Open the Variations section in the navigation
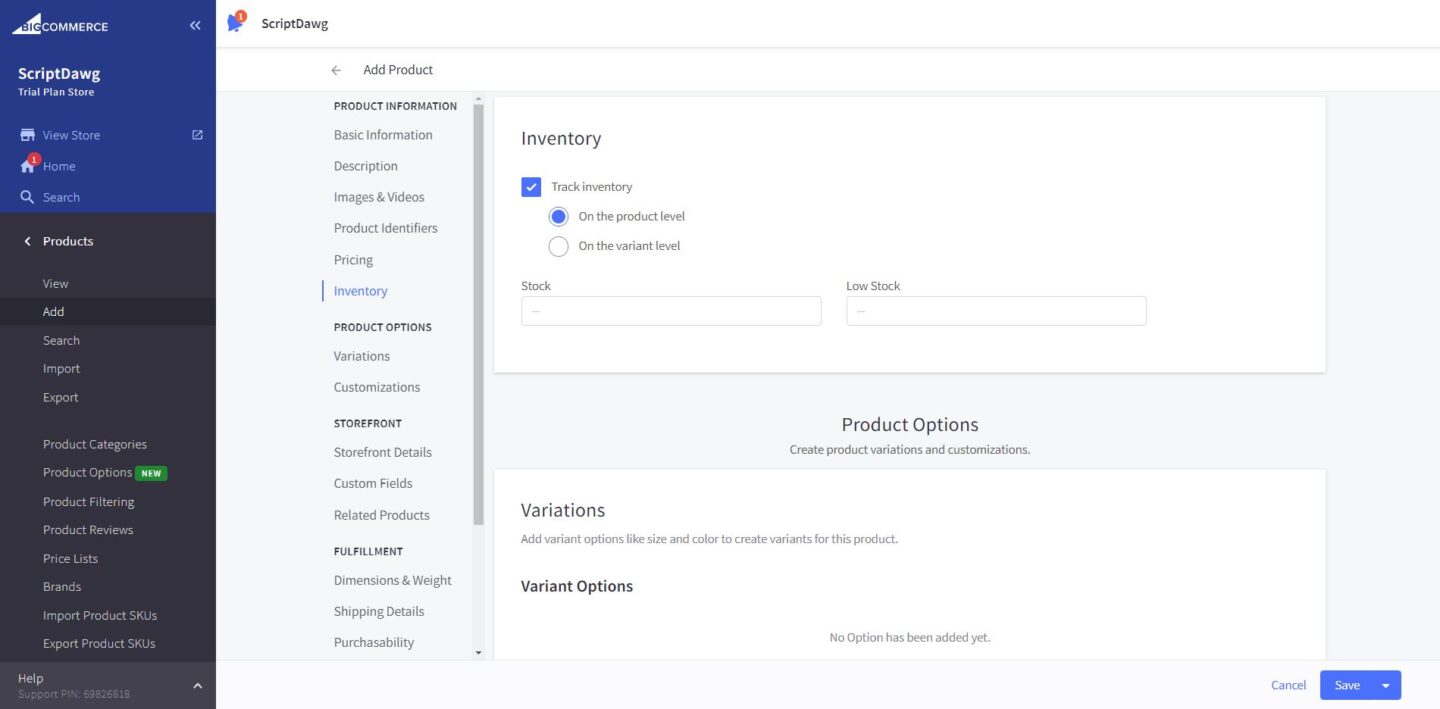This screenshot has height=709, width=1440. pyautogui.click(x=361, y=356)
